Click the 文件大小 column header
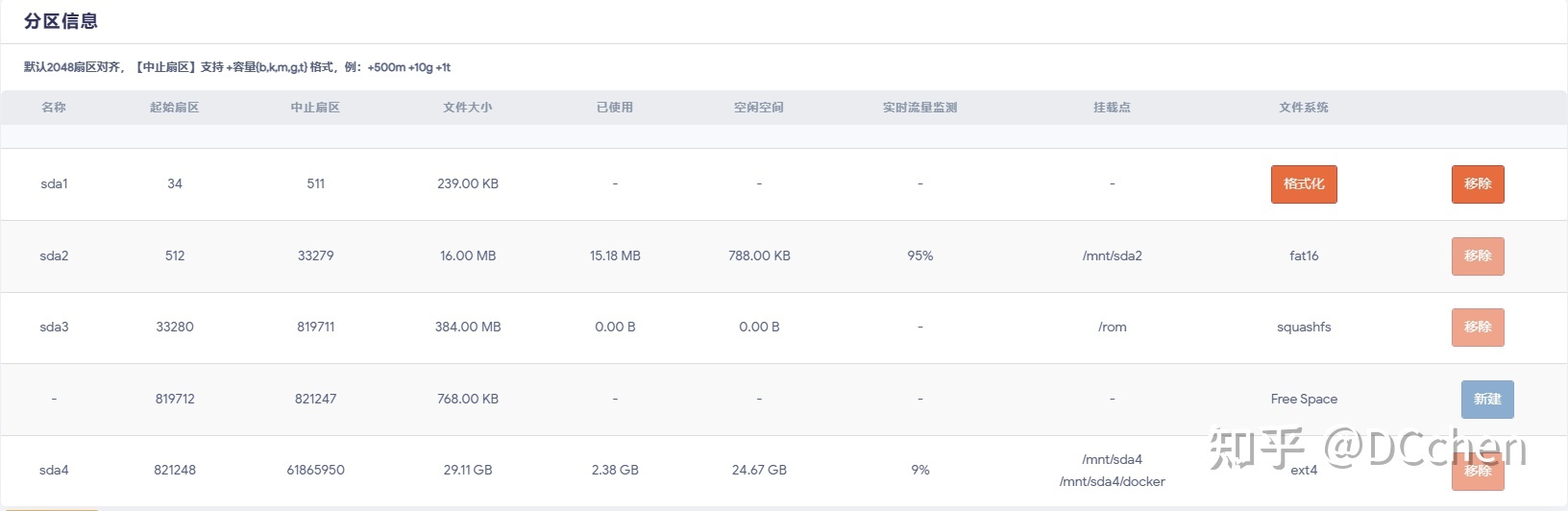 468,108
